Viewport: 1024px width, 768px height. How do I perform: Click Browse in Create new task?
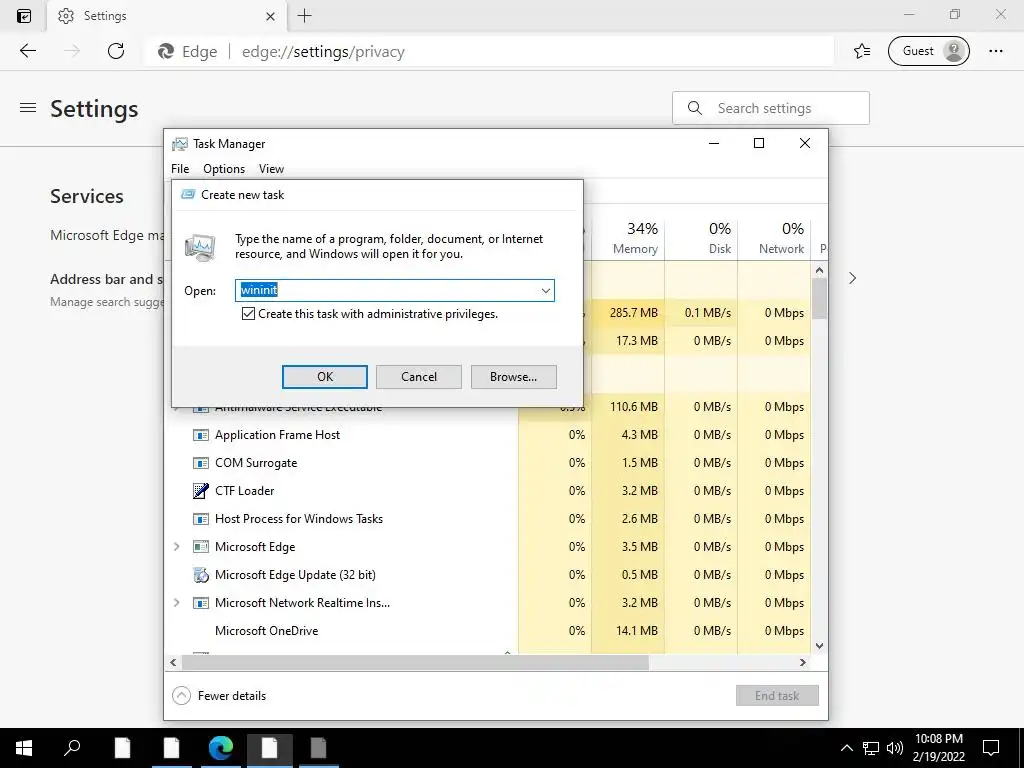point(513,377)
